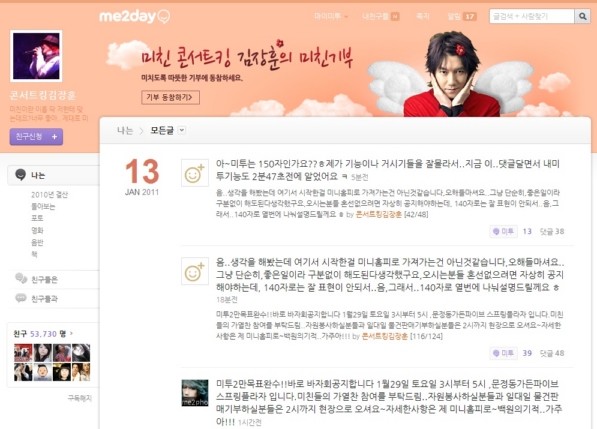Open the 알림 notifications menu
Viewport: 597px width, 429px height.
[462, 16]
